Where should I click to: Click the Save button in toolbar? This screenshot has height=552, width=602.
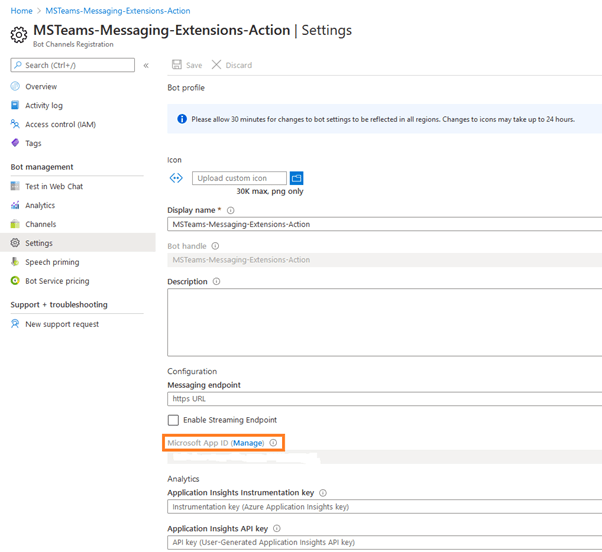pyautogui.click(x=187, y=65)
